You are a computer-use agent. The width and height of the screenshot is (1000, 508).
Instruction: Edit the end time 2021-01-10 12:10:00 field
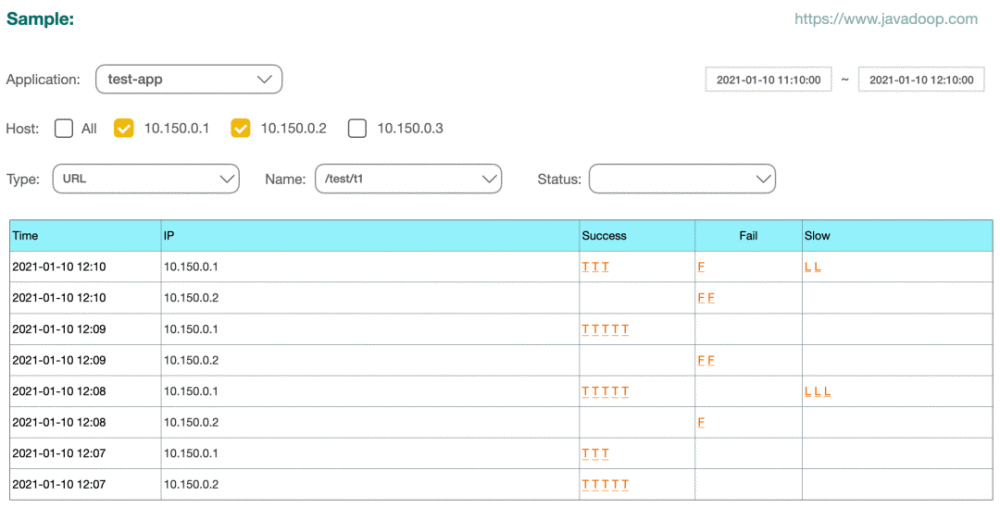pos(922,80)
